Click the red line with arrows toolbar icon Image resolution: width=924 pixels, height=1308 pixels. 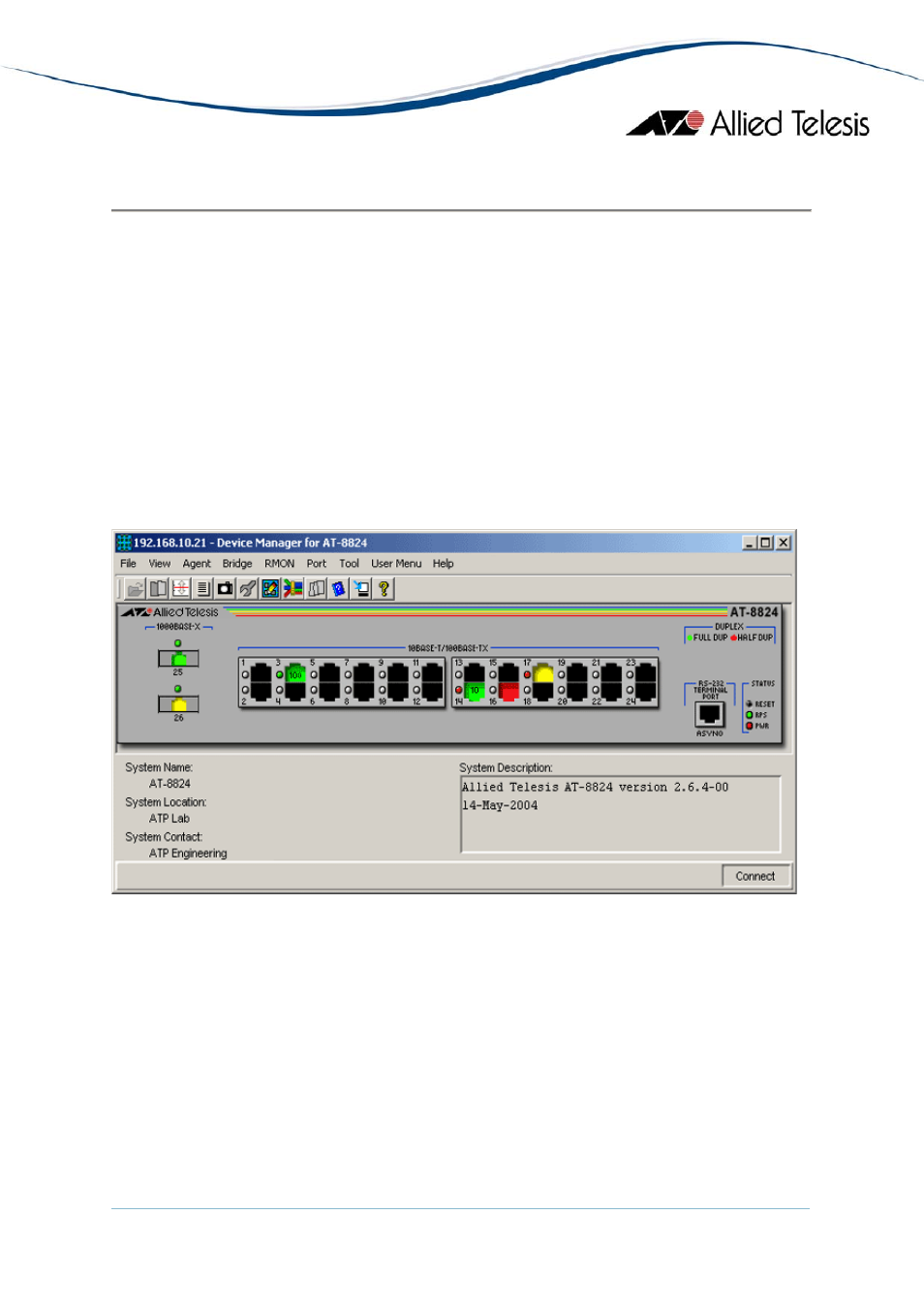[180, 588]
